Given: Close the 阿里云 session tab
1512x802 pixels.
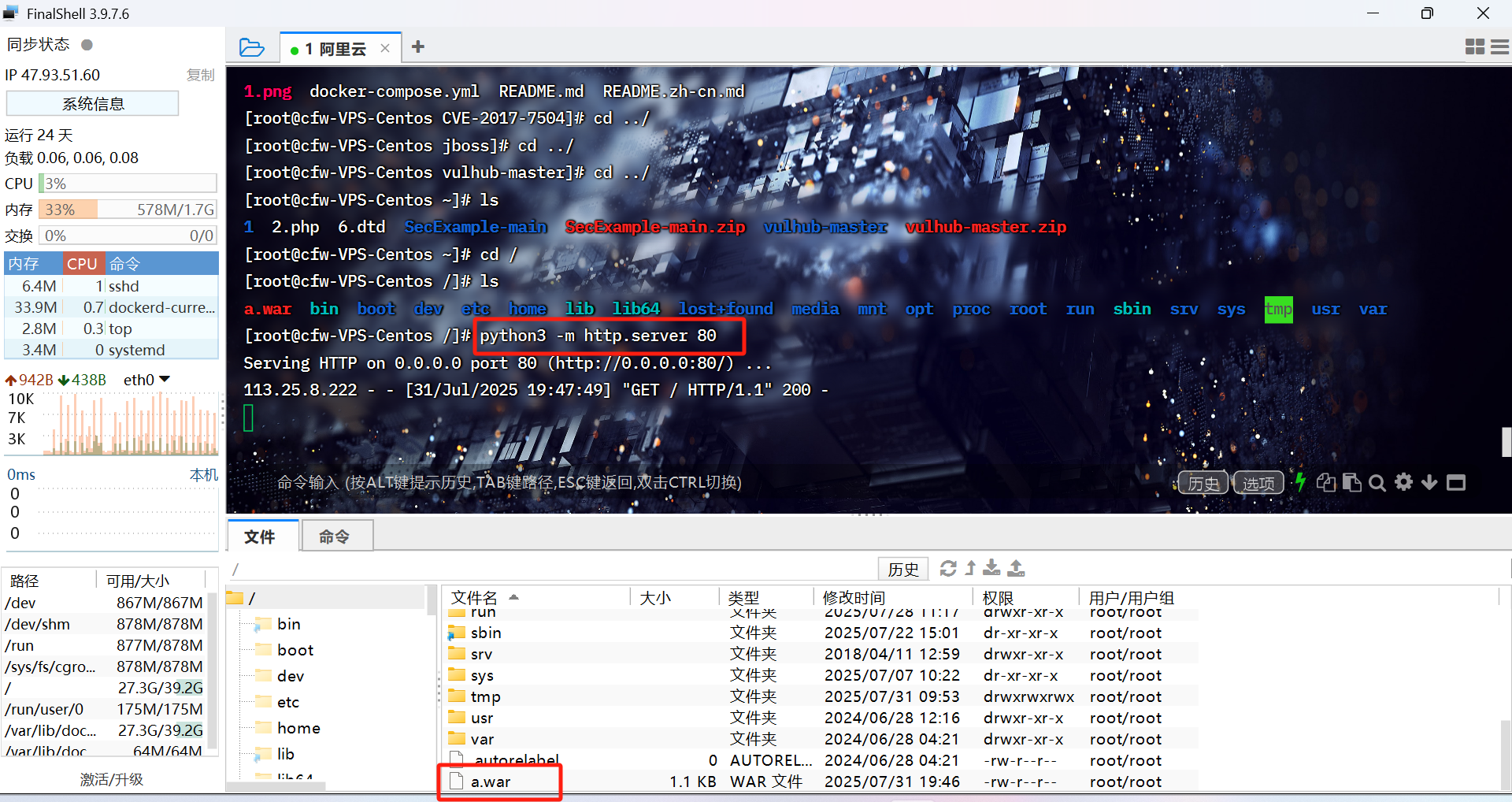Looking at the screenshot, I should (385, 48).
